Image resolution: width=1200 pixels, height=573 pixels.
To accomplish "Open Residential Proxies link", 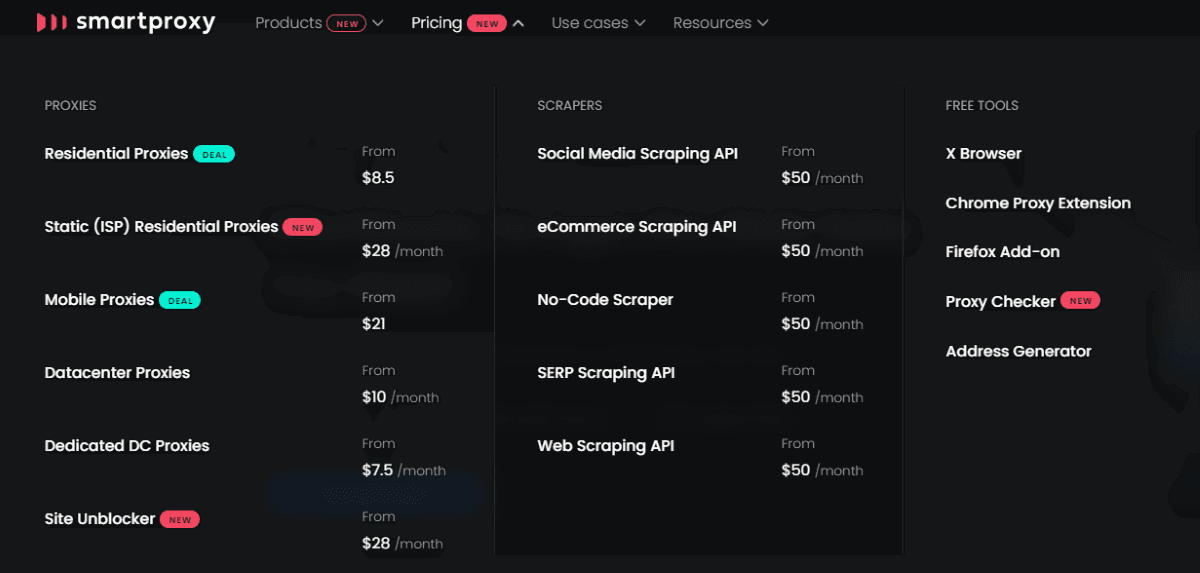I will coord(116,154).
